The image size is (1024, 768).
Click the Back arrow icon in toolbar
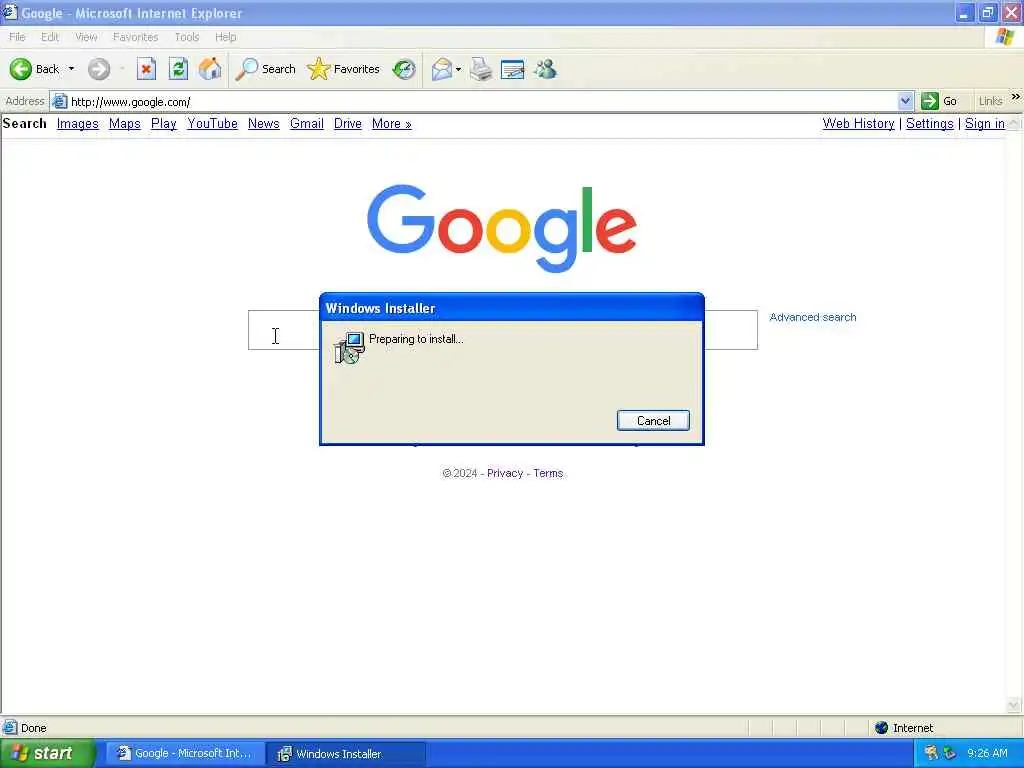(20, 69)
